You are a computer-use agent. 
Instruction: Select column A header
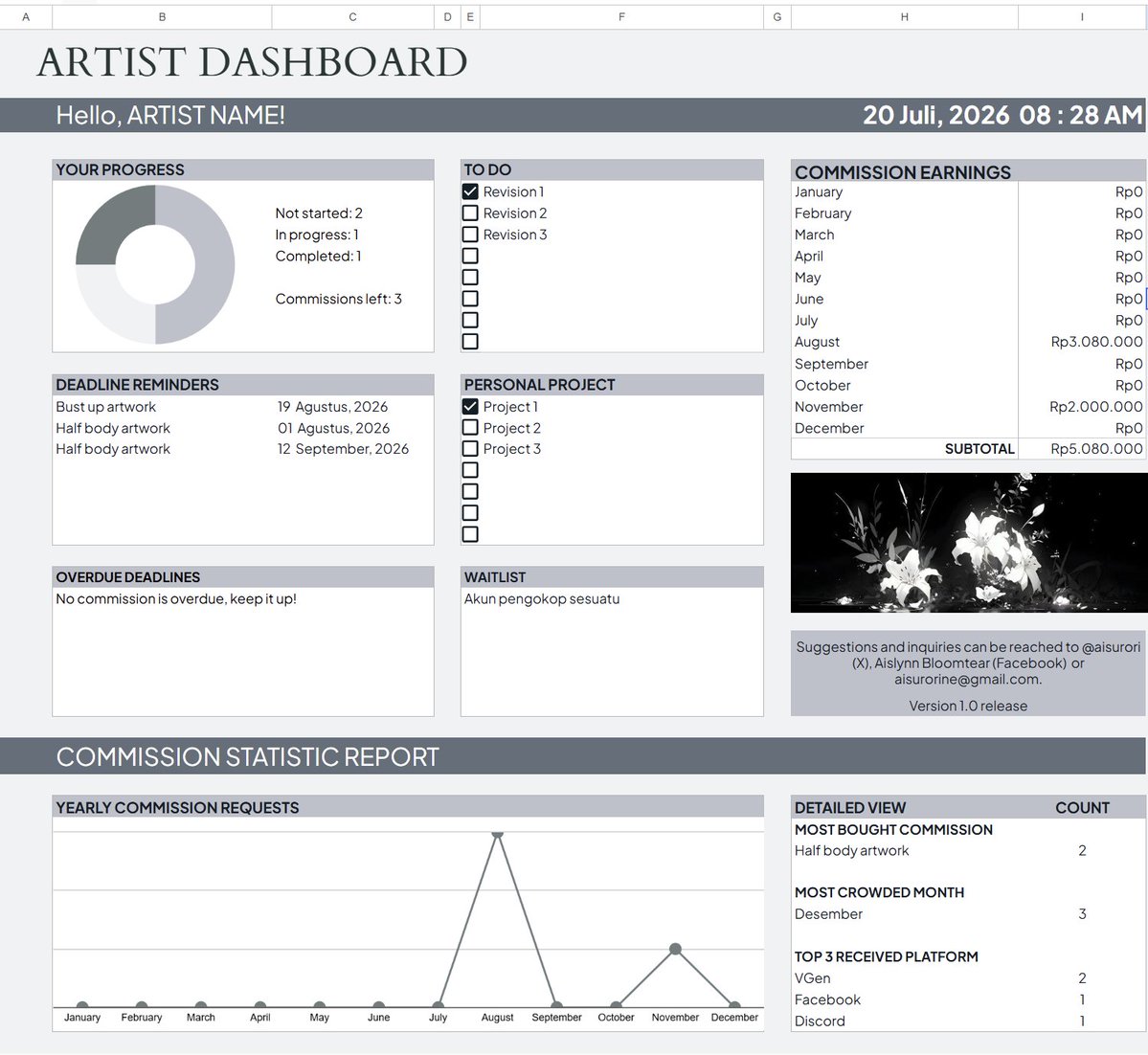click(26, 17)
